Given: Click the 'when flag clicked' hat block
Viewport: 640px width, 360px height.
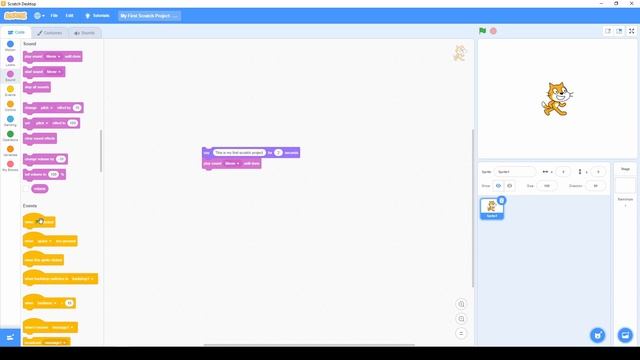Looking at the screenshot, I should [39, 221].
